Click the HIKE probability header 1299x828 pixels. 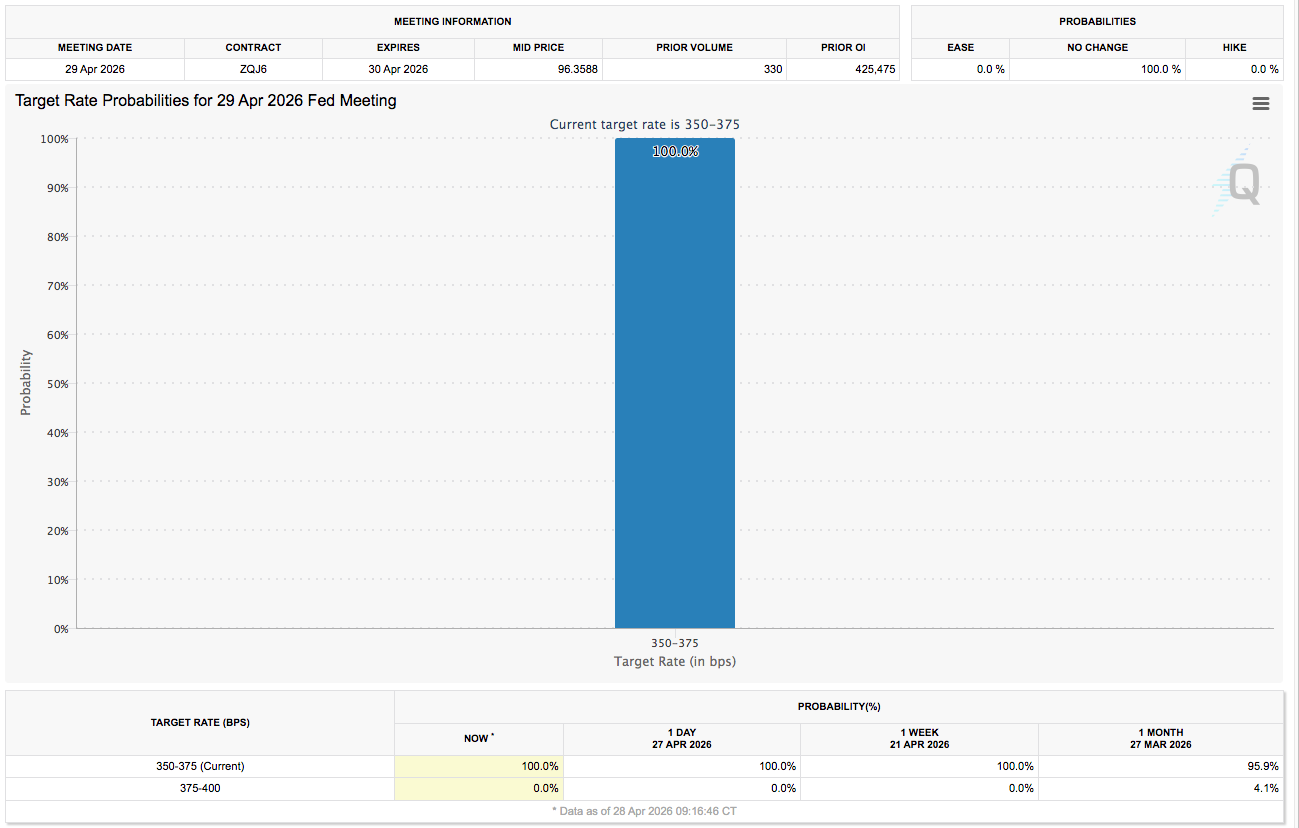1234,48
